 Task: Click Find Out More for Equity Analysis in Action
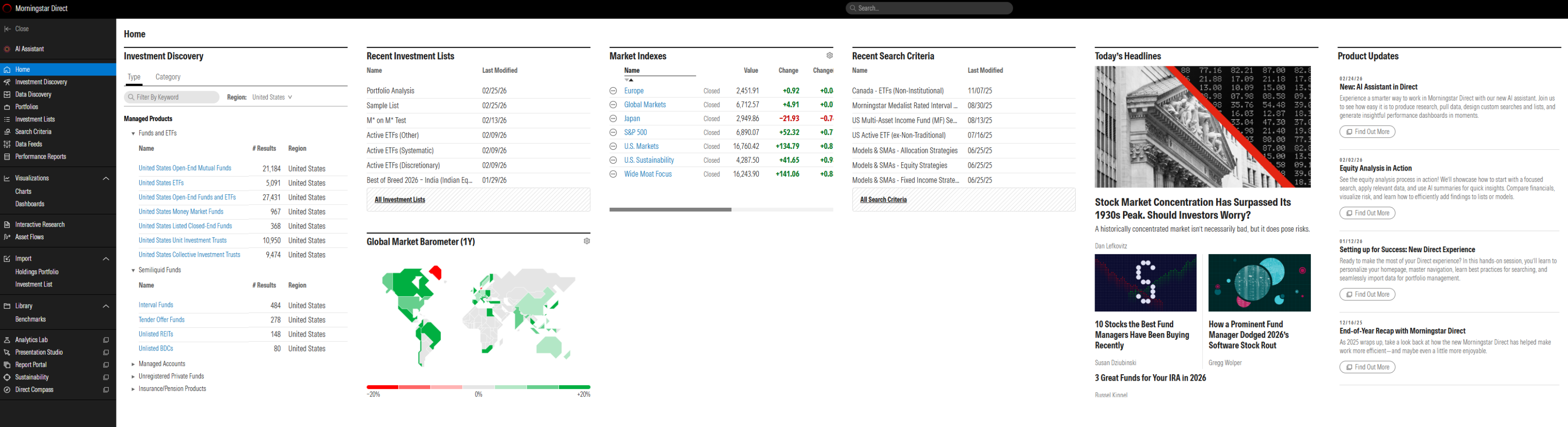[x=1367, y=213]
